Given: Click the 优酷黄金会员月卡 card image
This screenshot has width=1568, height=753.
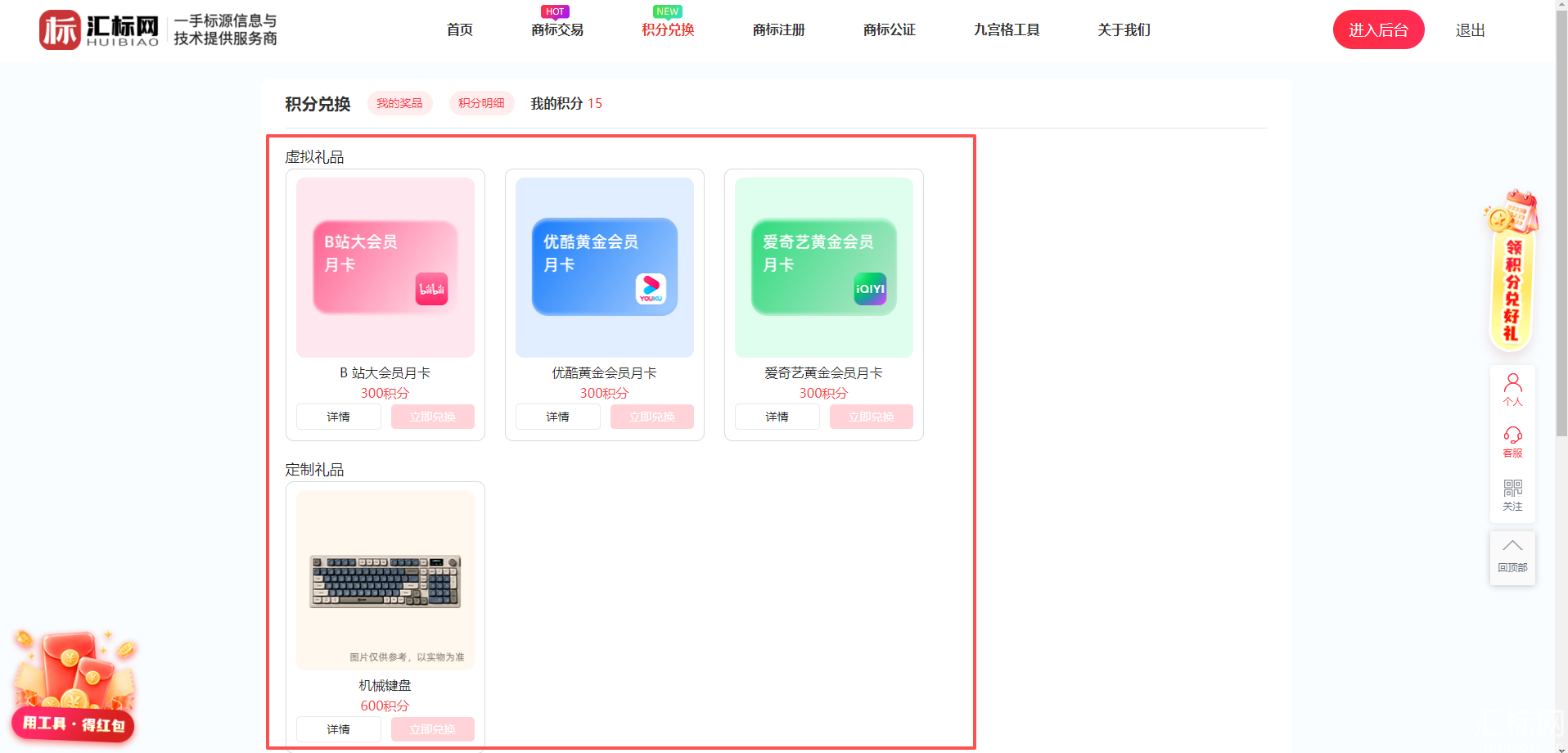Looking at the screenshot, I should (x=605, y=268).
